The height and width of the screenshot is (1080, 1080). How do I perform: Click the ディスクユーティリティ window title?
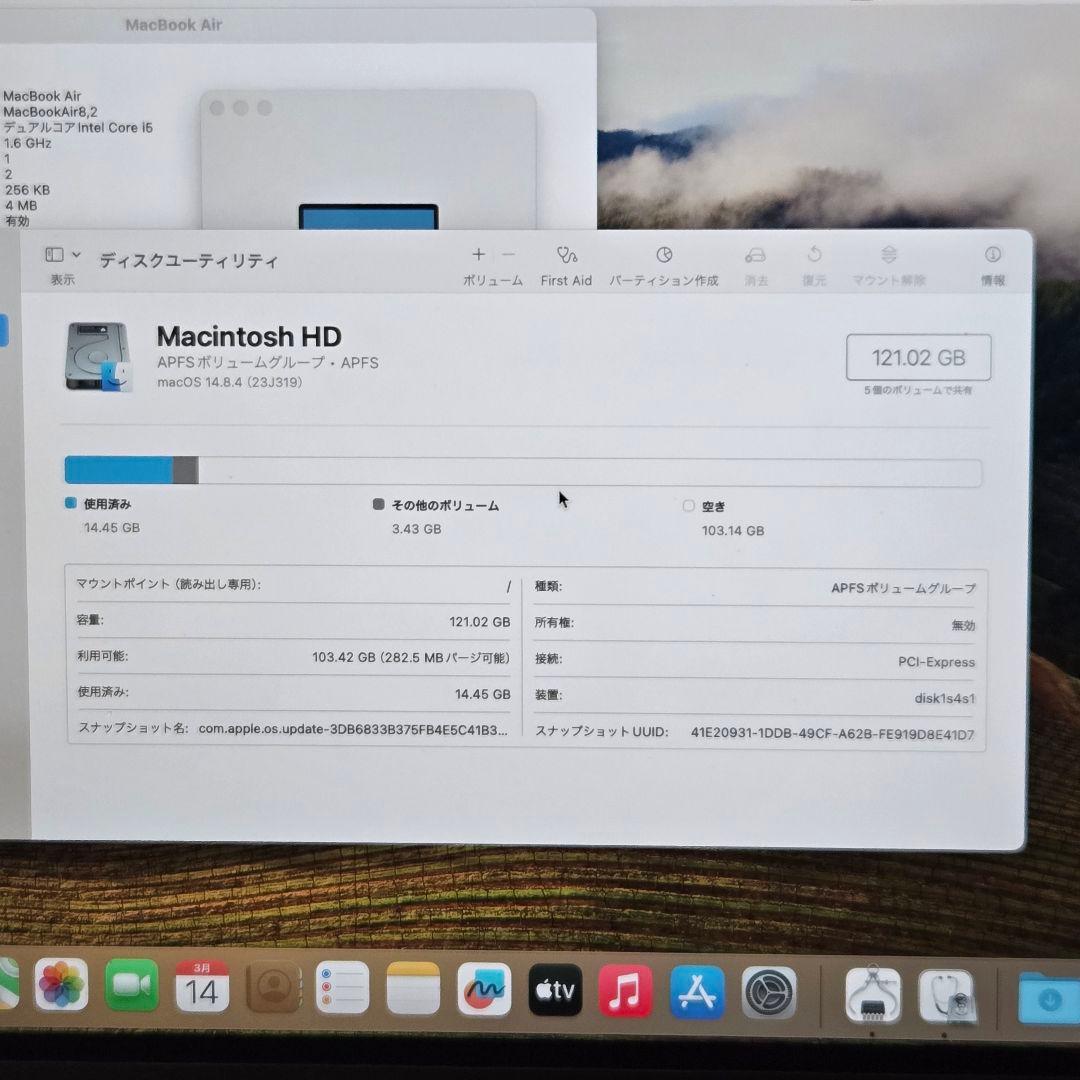tap(188, 261)
